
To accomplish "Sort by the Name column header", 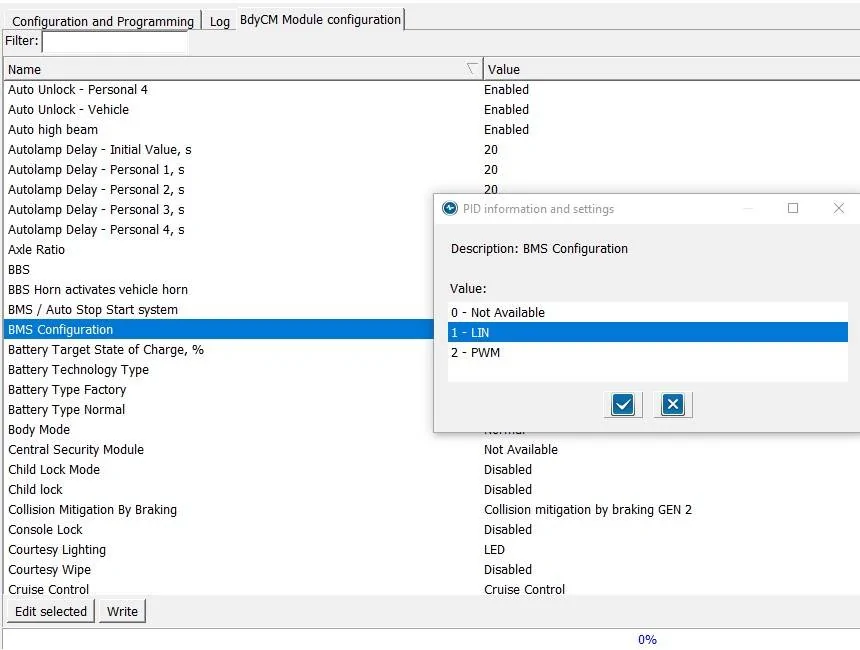I will click(x=243, y=69).
